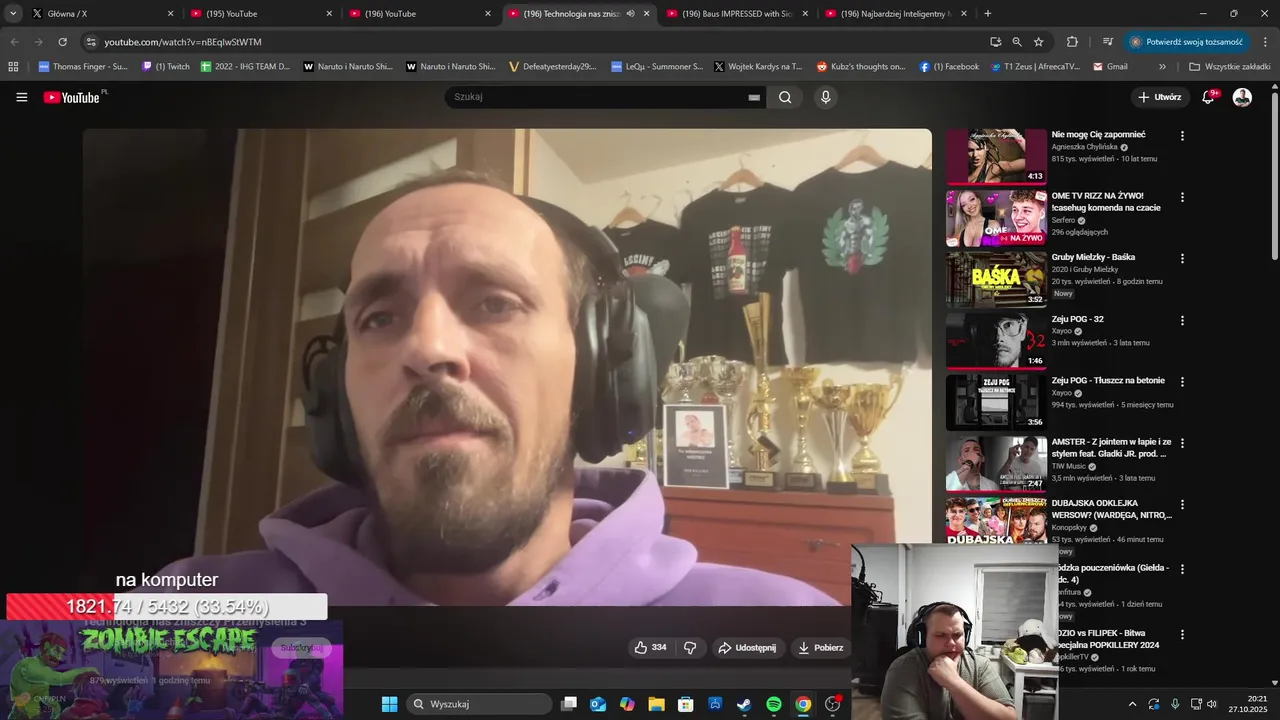
Task: Start voice search with the microphone icon
Action: (x=825, y=97)
